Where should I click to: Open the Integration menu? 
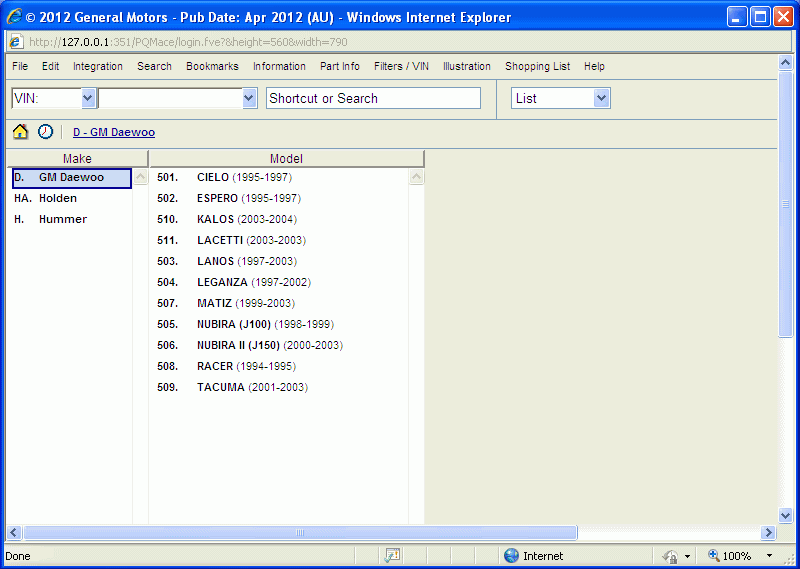[x=98, y=66]
